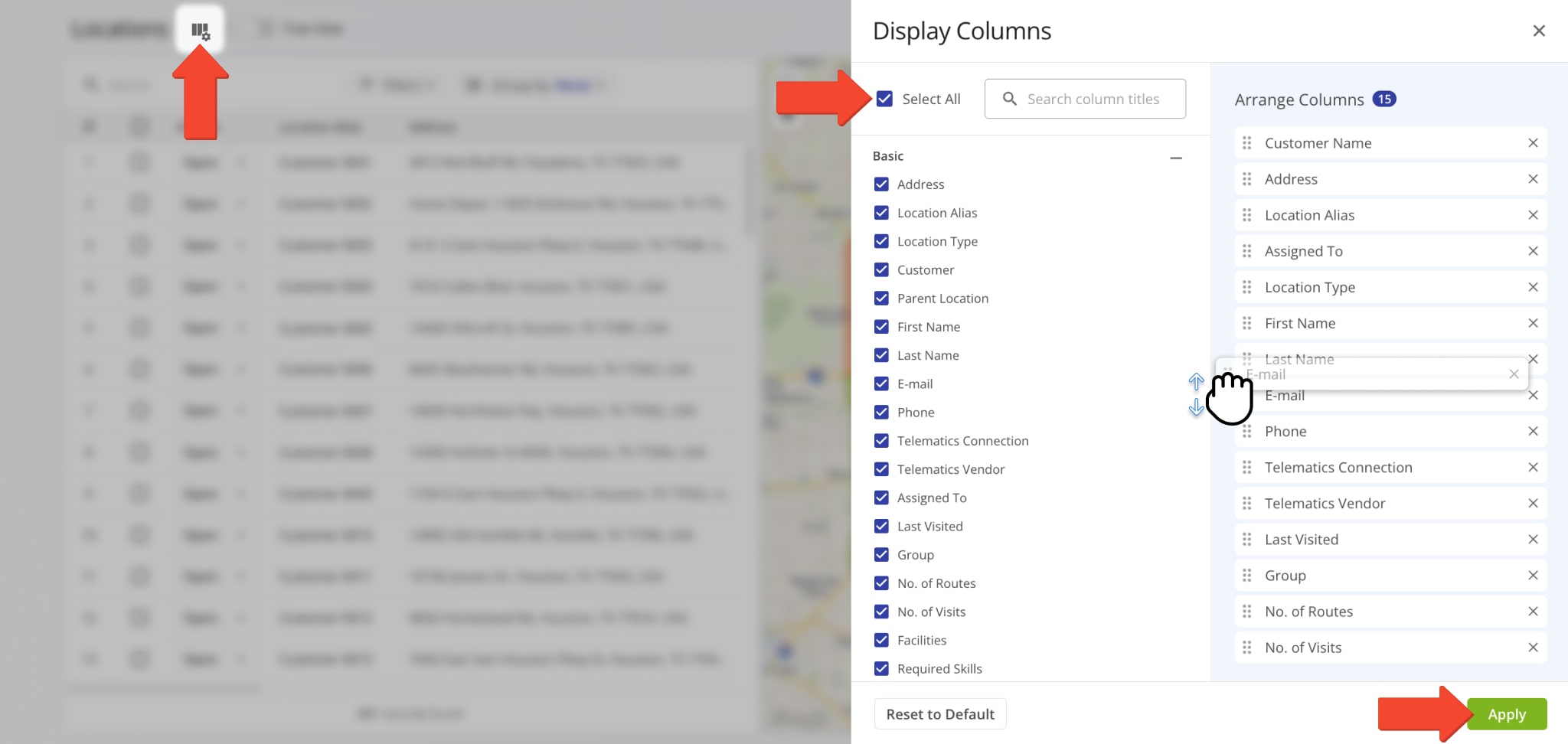The height and width of the screenshot is (744, 1568).
Task: Disable the Facilities column checkbox
Action: [881, 641]
